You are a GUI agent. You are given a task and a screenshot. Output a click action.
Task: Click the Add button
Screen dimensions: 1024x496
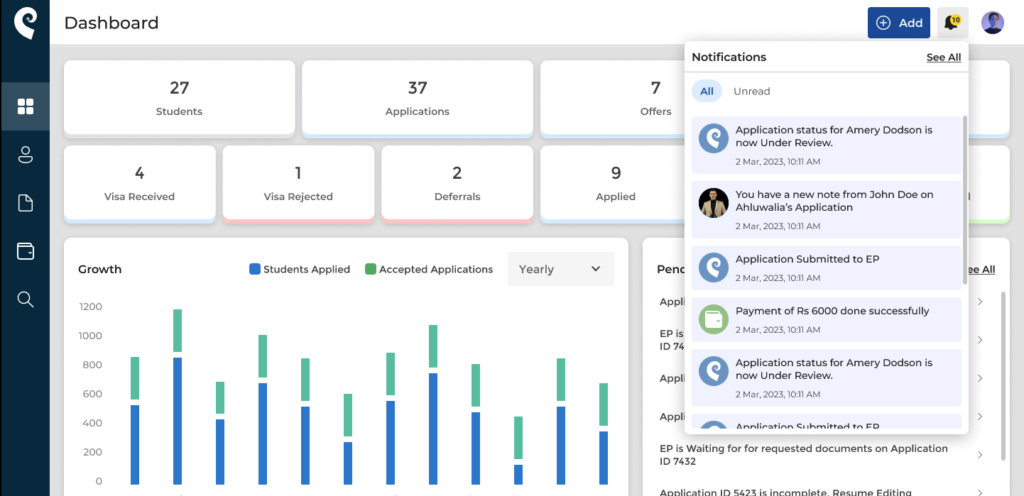click(x=899, y=23)
